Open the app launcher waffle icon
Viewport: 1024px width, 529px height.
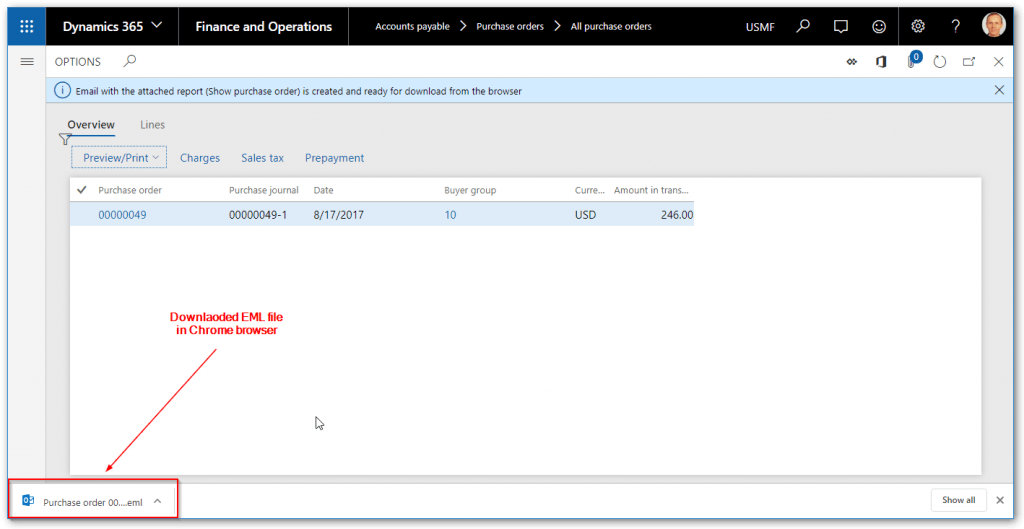click(x=27, y=27)
